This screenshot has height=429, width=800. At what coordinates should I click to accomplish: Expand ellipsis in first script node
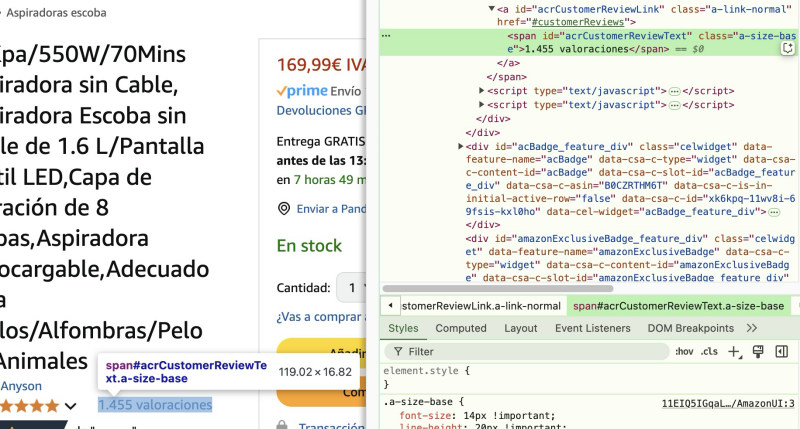tap(674, 91)
